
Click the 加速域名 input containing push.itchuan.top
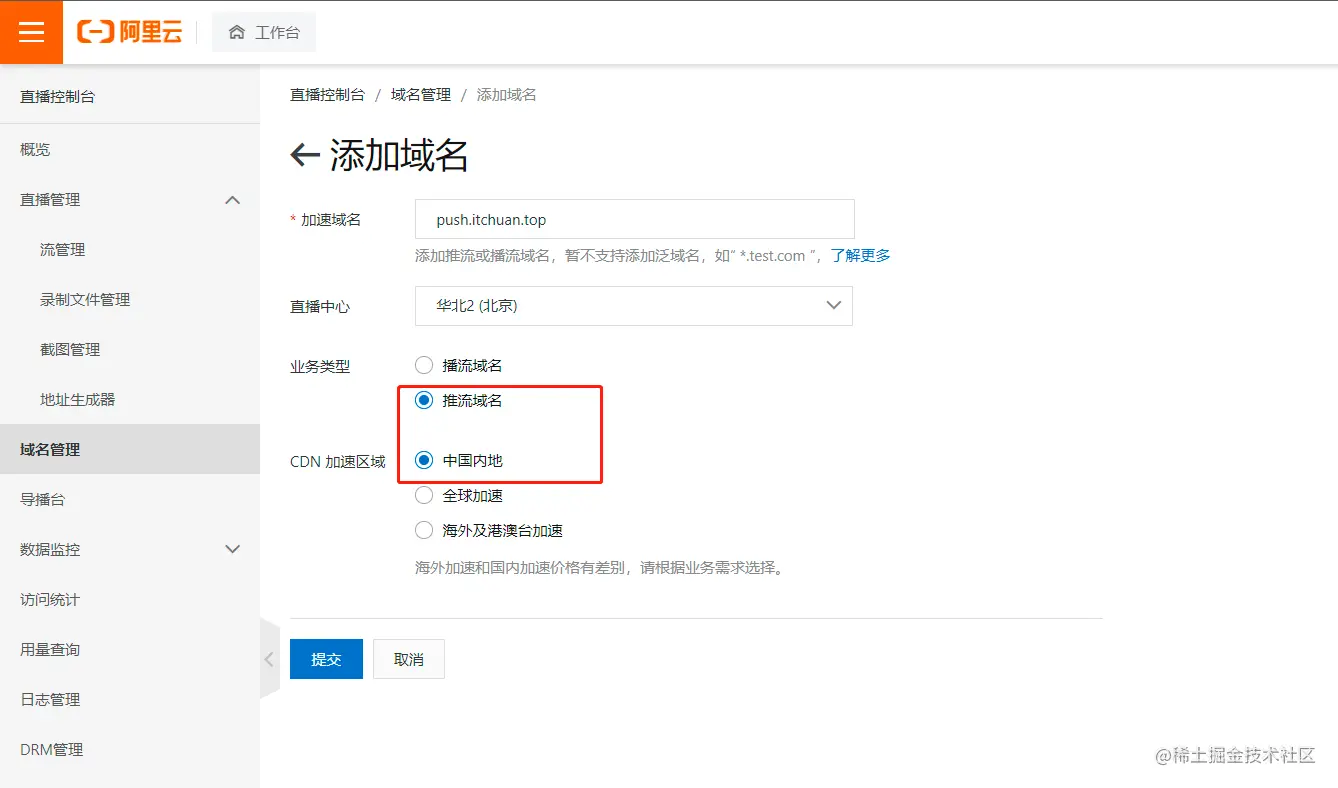(x=633, y=219)
